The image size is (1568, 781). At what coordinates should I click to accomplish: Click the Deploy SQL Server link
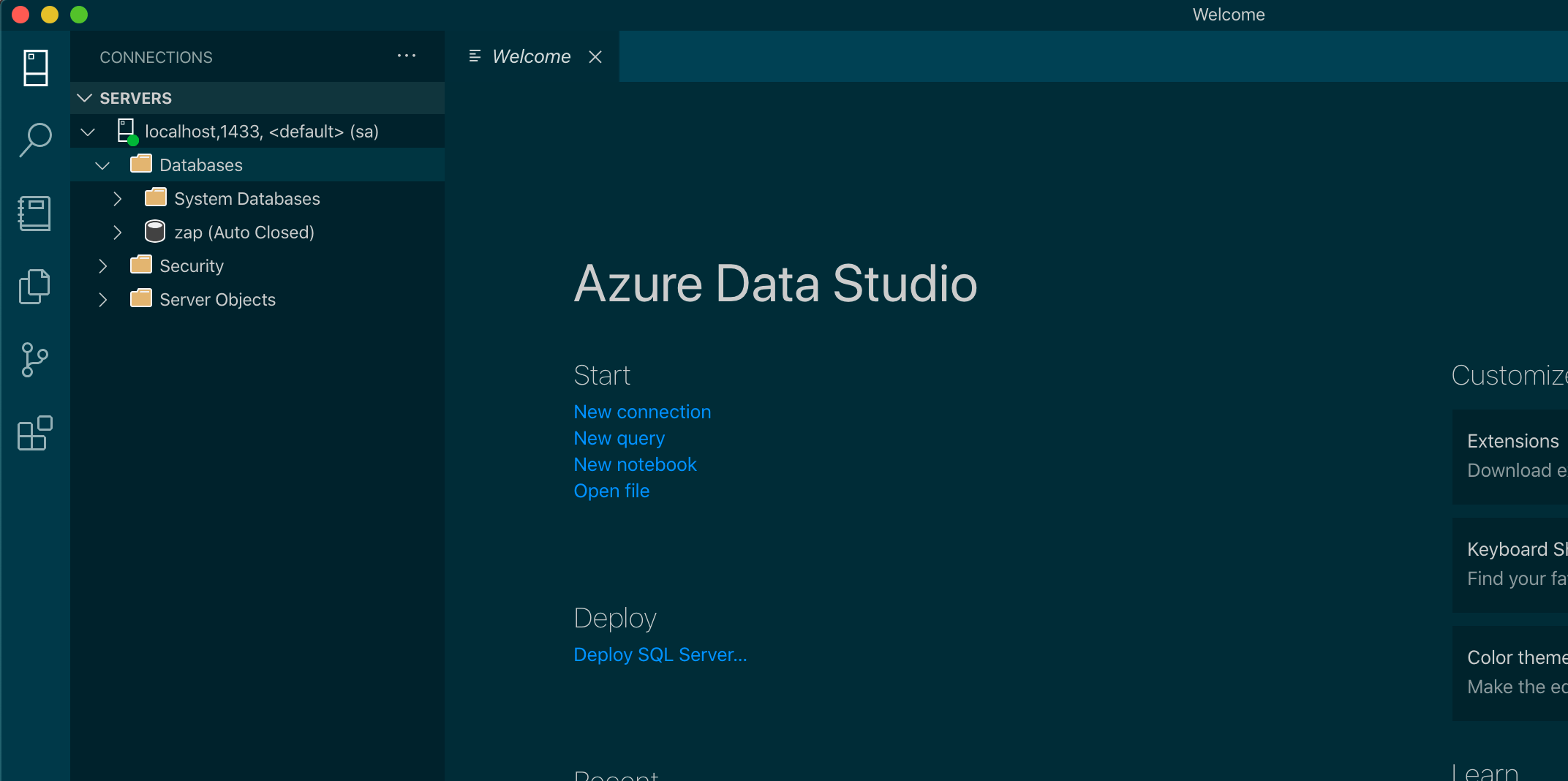(x=660, y=654)
